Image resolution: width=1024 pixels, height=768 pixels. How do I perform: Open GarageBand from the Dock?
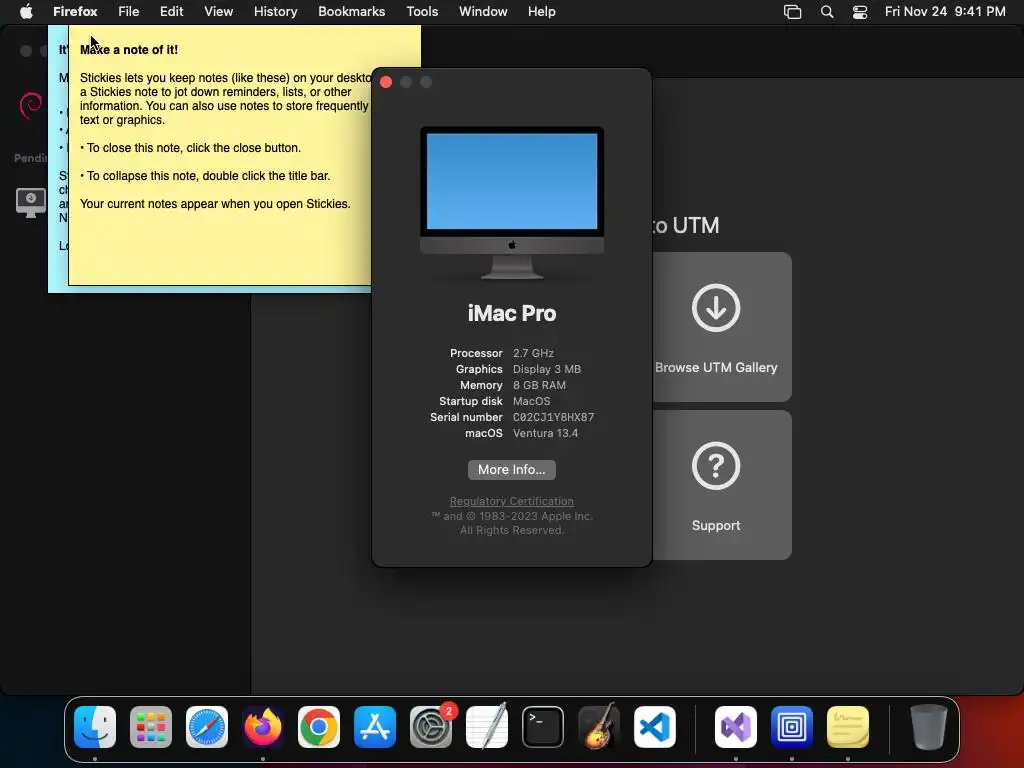[x=598, y=727]
